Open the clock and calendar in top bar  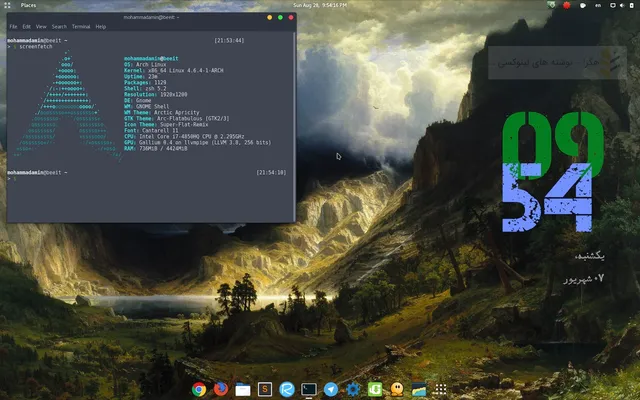(320, 5)
